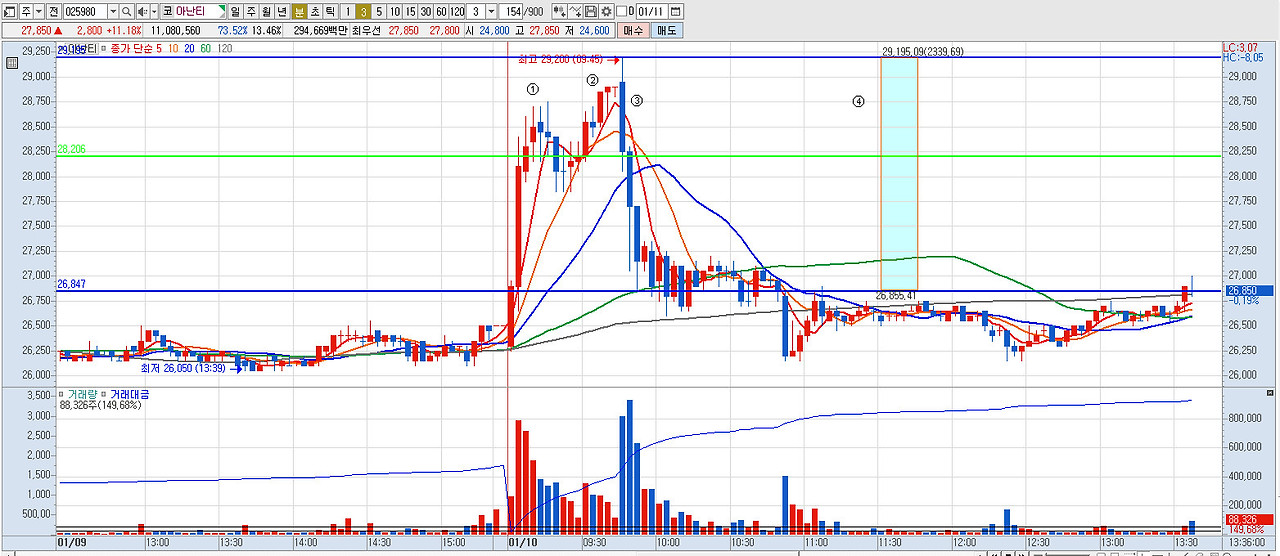Click volume value 11,080,560 in quote bar
The height and width of the screenshot is (556, 1280).
point(175,31)
